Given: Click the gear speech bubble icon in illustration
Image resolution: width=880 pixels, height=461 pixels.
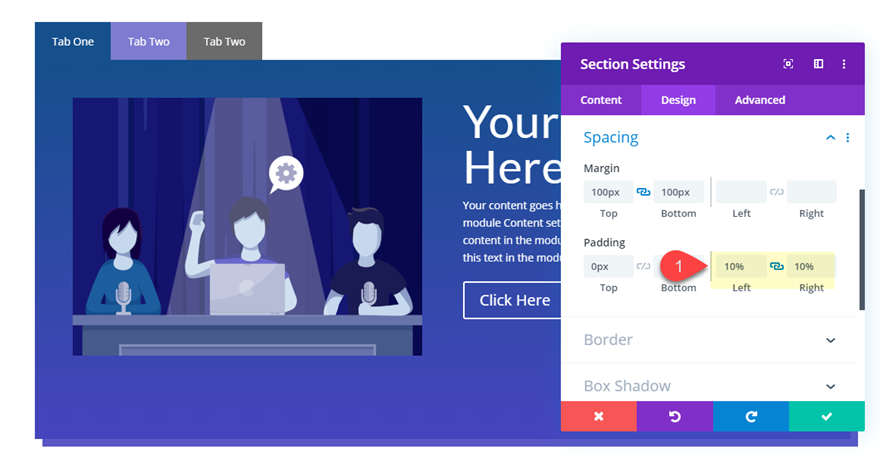Looking at the screenshot, I should click(x=286, y=174).
